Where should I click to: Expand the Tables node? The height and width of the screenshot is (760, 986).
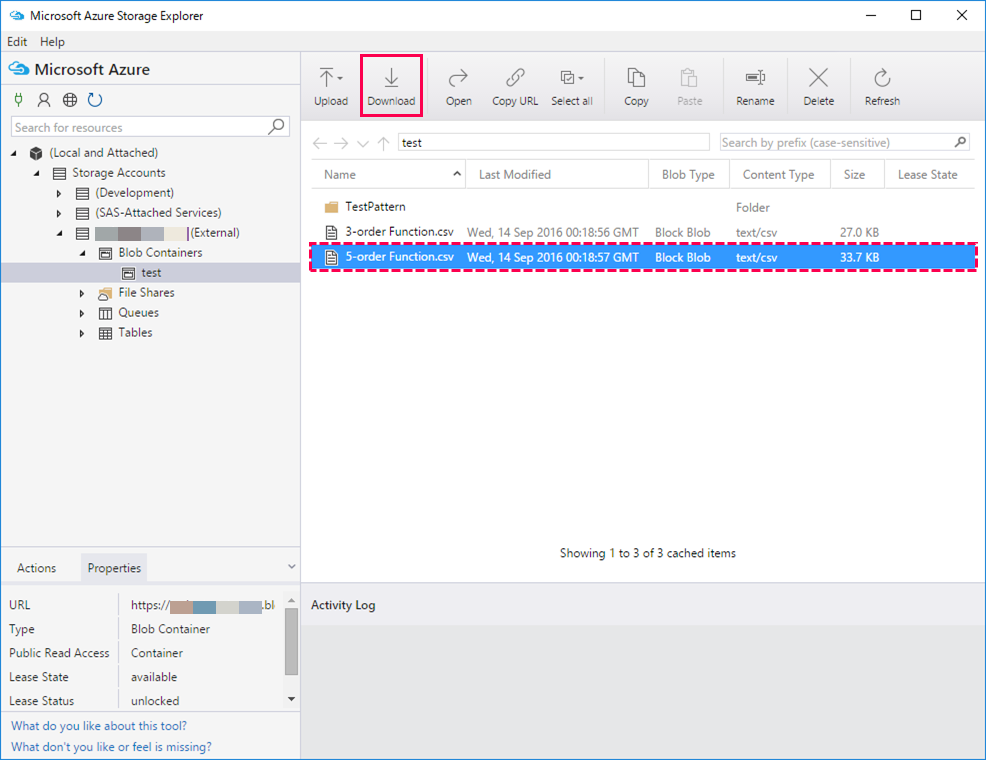(x=82, y=333)
